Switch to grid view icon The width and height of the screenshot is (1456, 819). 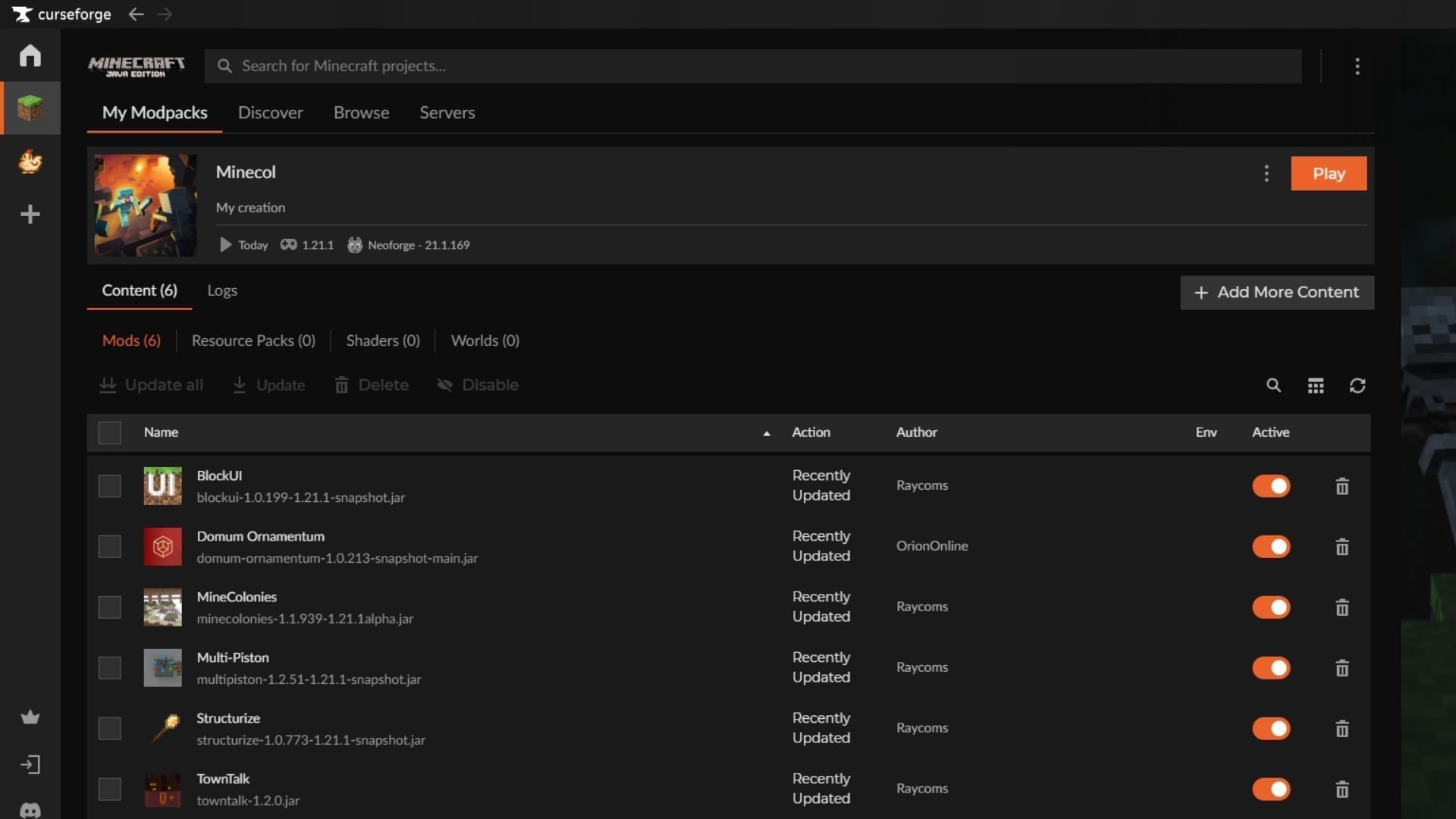[x=1316, y=385]
